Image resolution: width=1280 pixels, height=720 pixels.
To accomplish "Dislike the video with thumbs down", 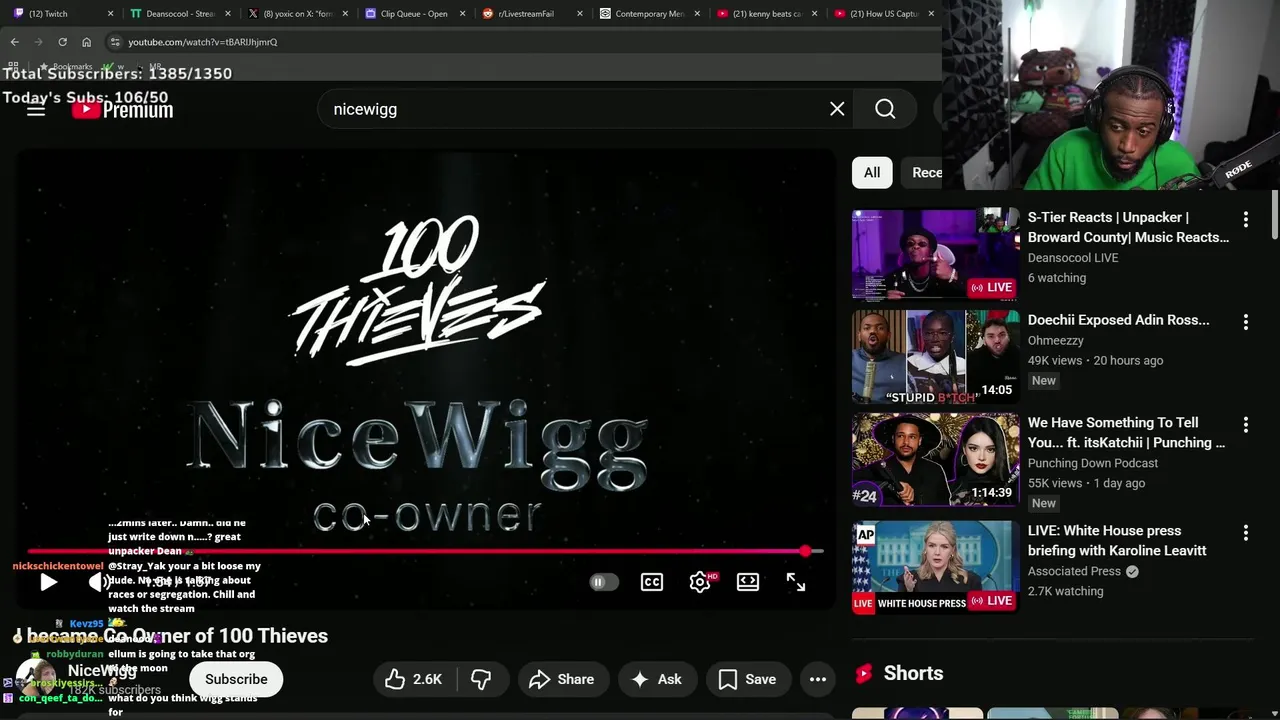I will click(x=481, y=679).
